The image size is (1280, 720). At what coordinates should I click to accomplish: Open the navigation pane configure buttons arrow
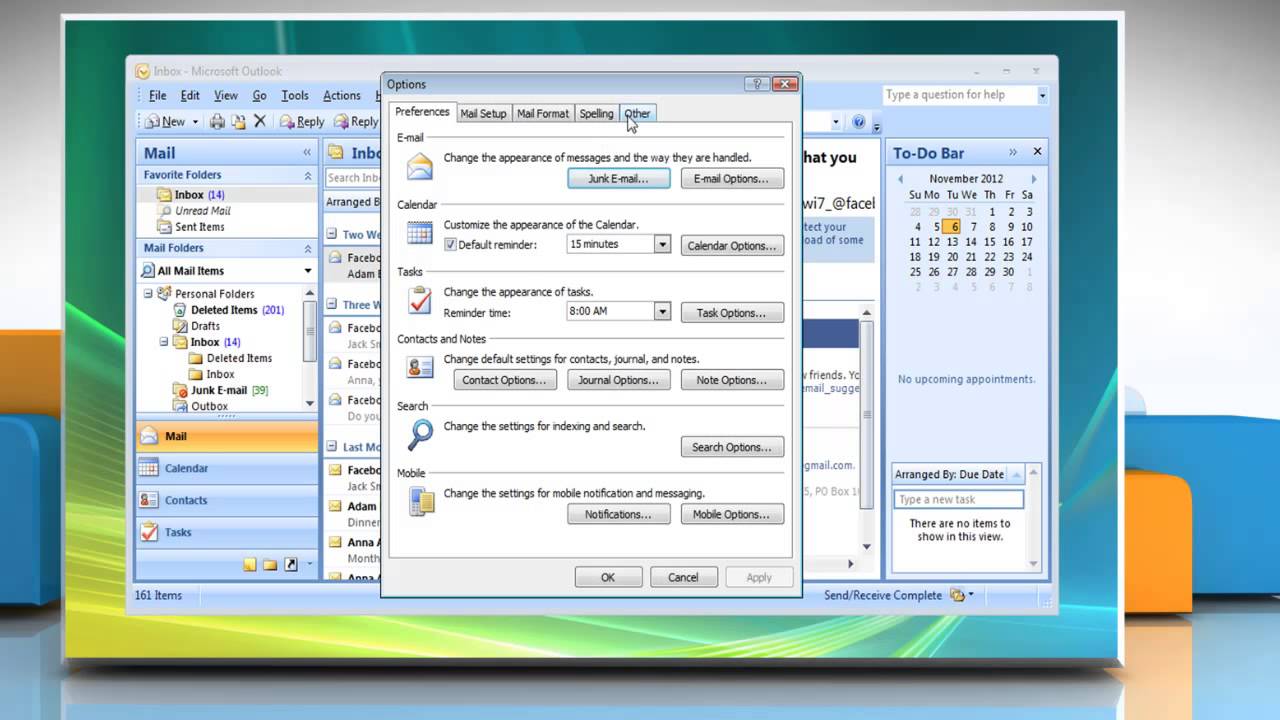309,564
